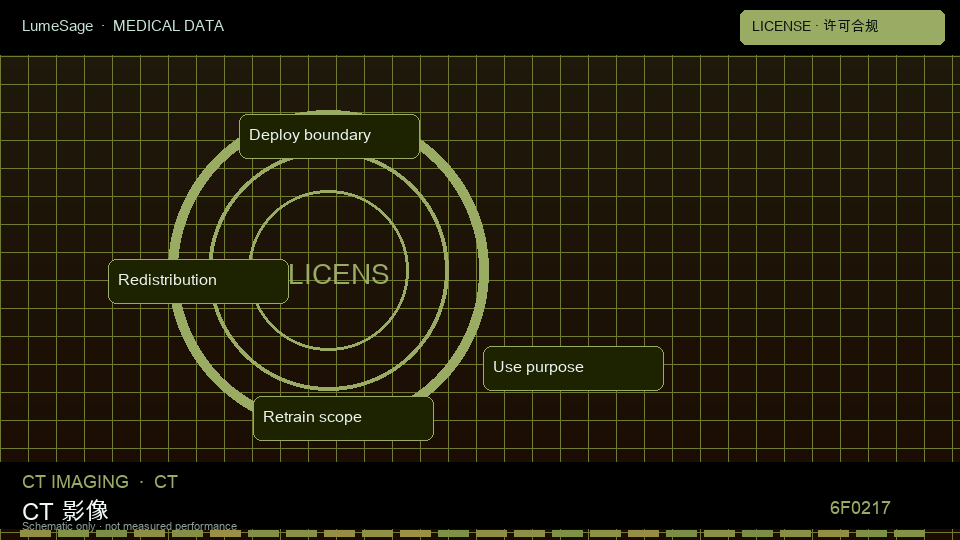Screen dimensions: 960x540
Task: Click the schematic only disclaimer text
Action: coord(129,526)
